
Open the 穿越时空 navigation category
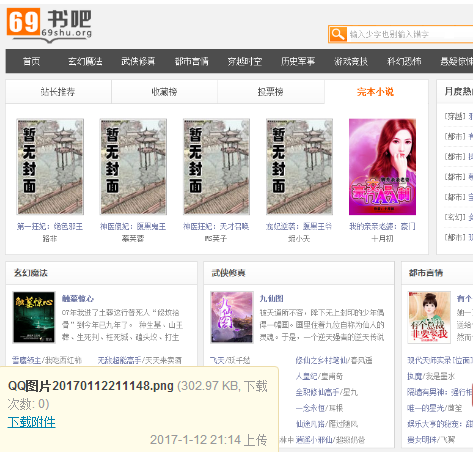point(245,61)
